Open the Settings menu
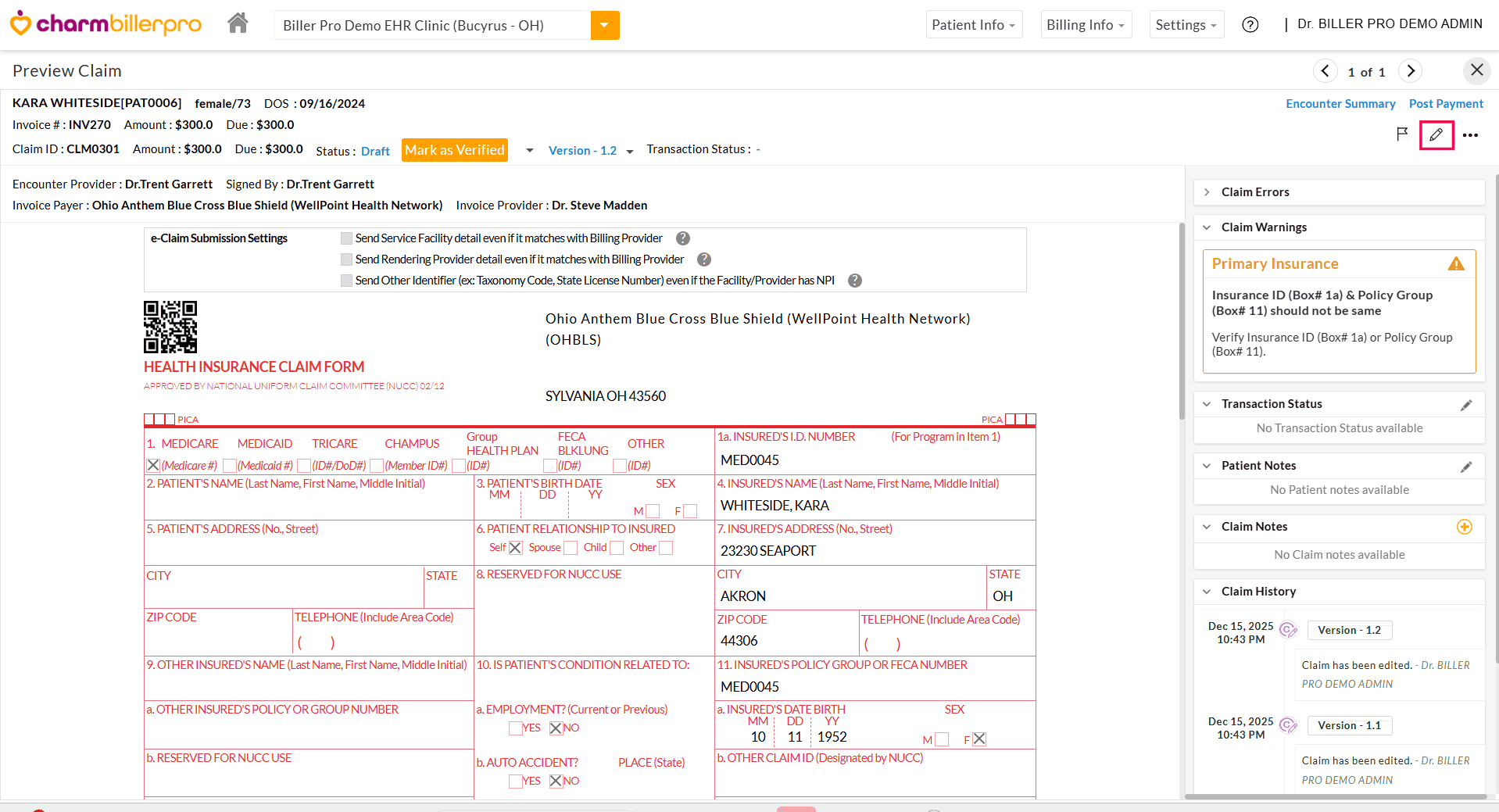Image resolution: width=1499 pixels, height=812 pixels. point(1186,25)
